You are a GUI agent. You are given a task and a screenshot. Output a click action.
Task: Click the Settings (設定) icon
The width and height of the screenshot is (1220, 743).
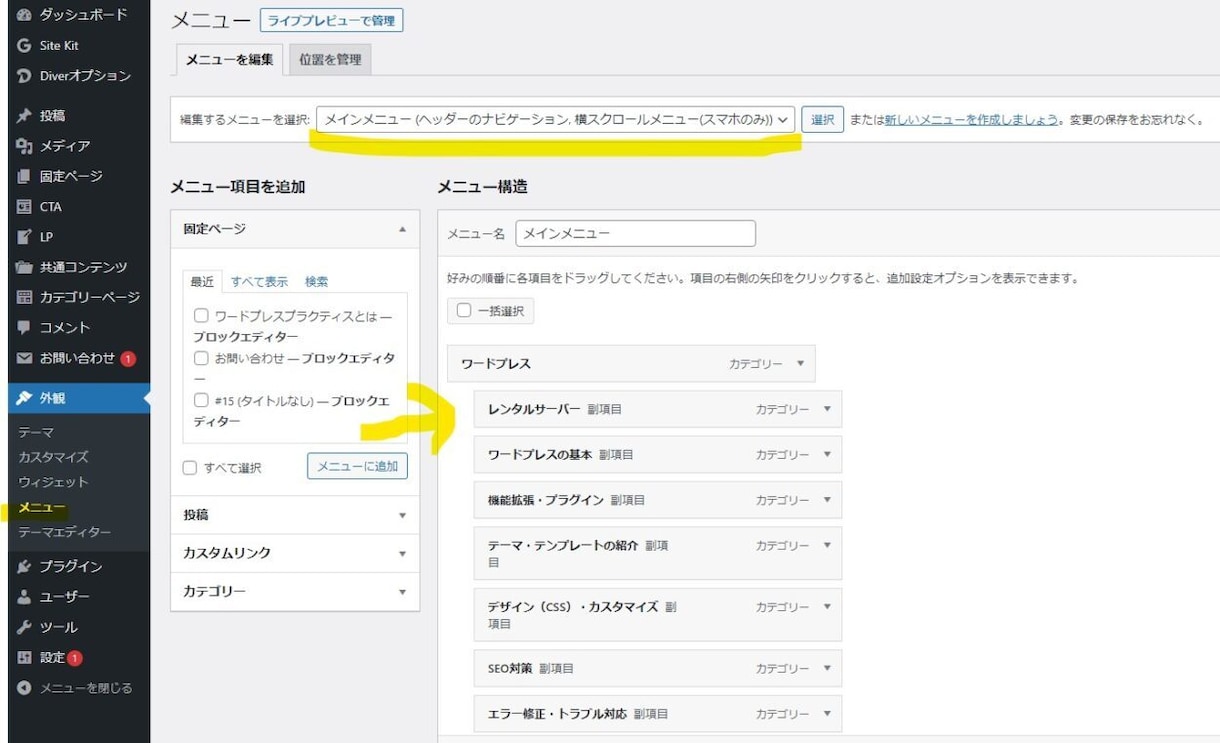25,658
